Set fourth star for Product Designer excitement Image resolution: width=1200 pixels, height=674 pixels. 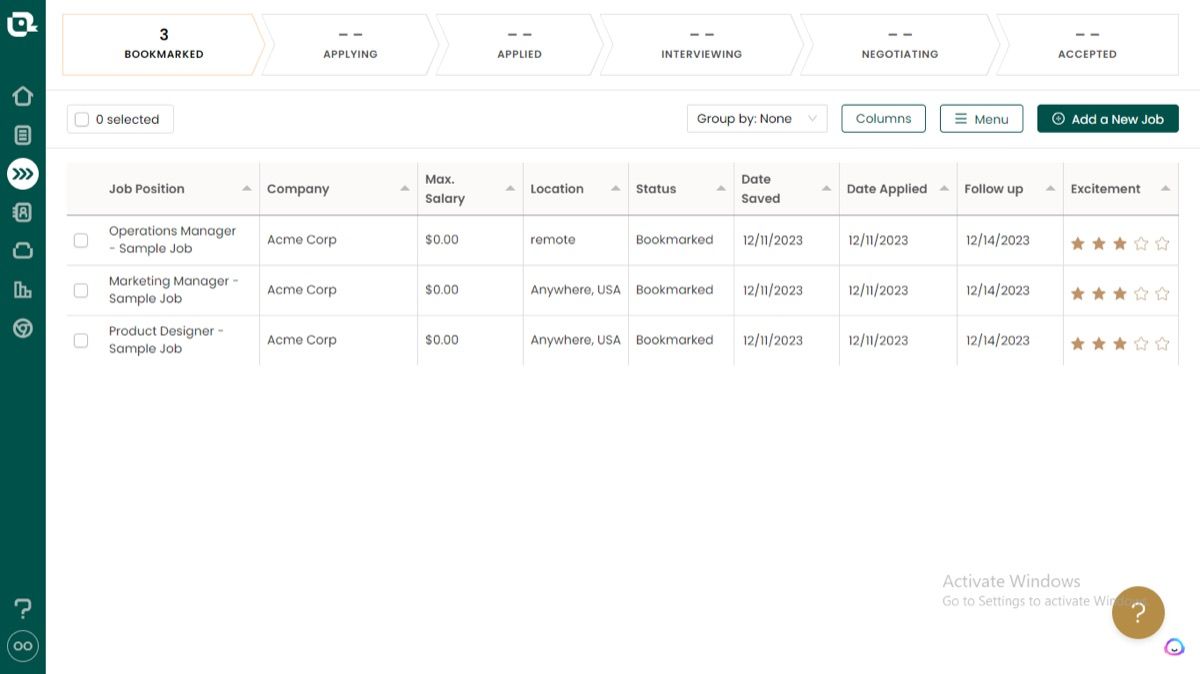1141,343
